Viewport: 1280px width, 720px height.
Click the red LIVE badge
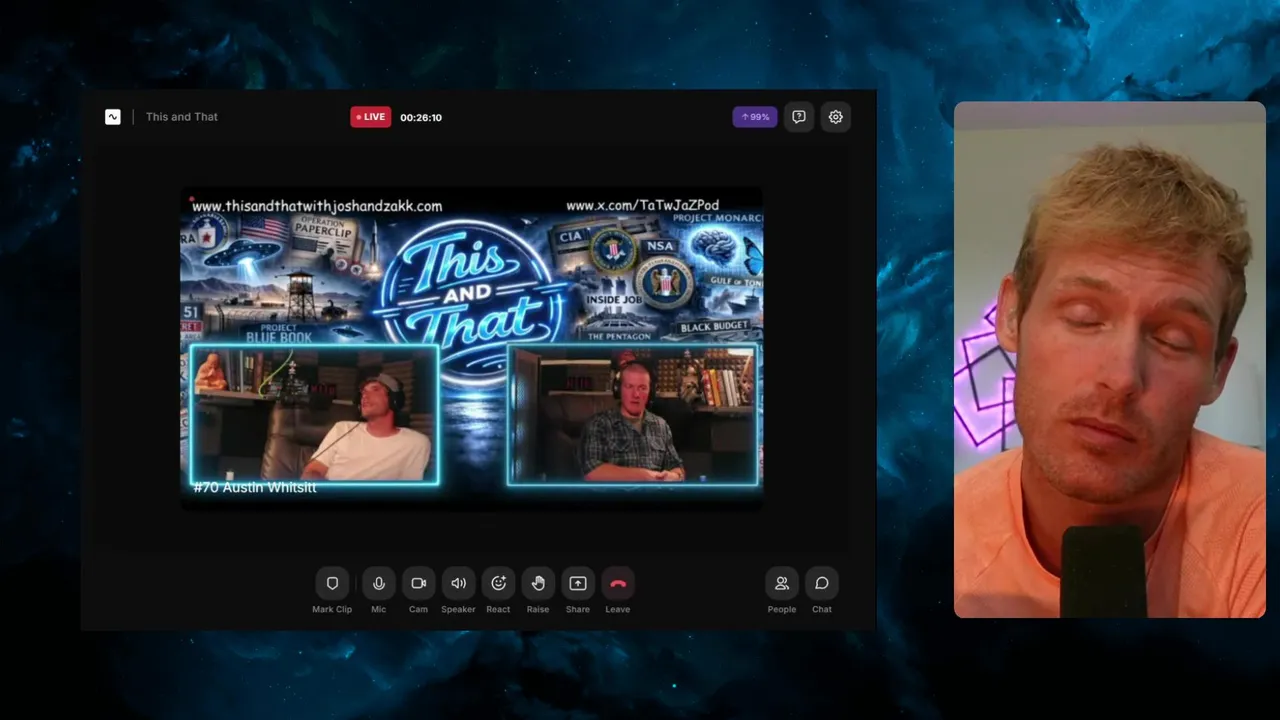(x=371, y=117)
